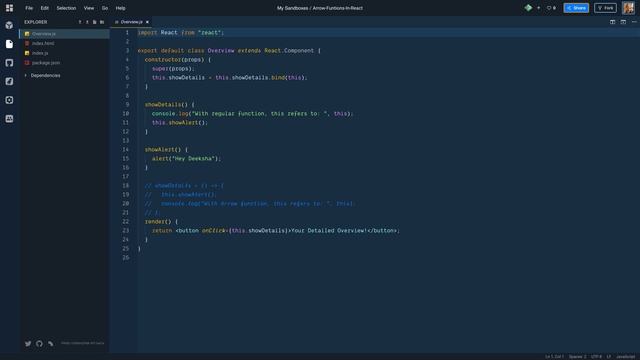Click the 'import React from "react"' code line
Image resolution: width=640 pixels, height=360 pixels.
point(181,33)
